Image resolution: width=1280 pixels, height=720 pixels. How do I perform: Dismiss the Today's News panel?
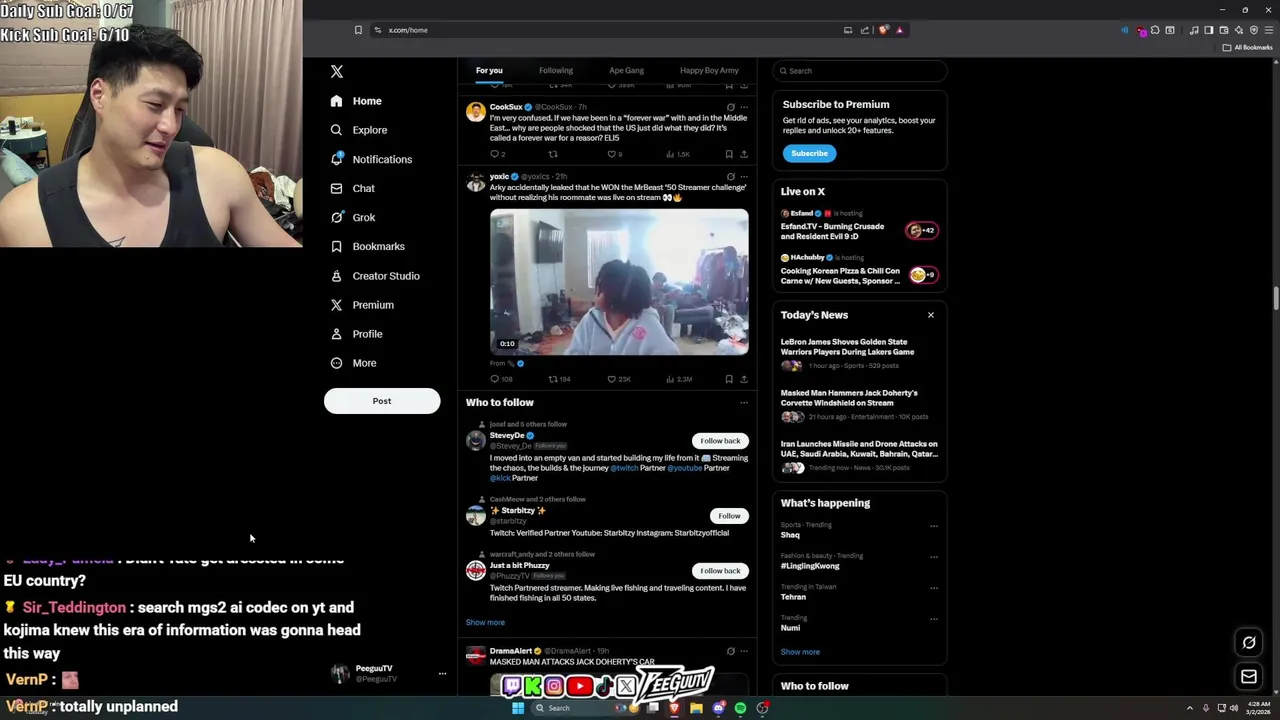931,315
